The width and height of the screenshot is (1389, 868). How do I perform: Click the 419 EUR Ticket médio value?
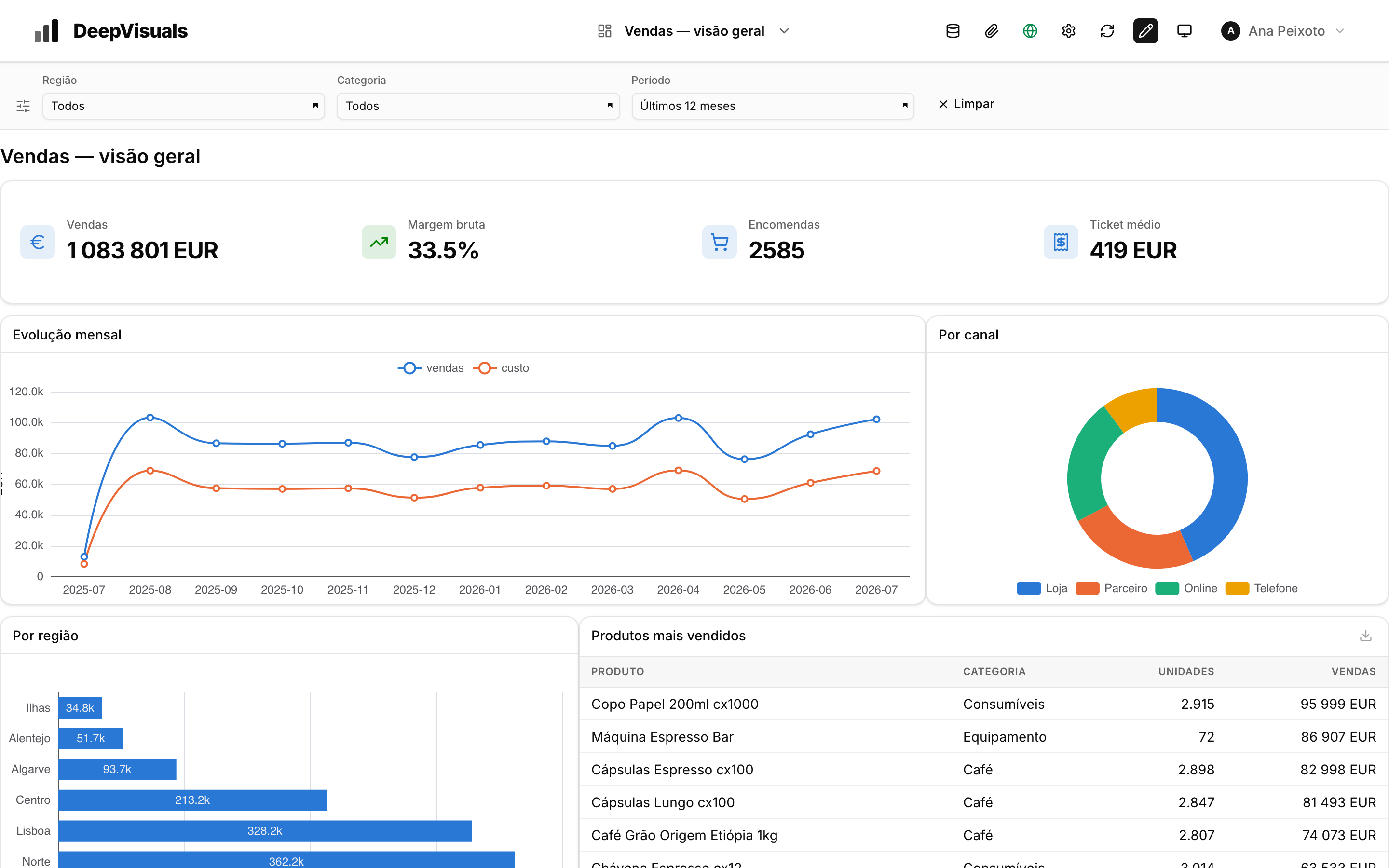coord(1133,250)
